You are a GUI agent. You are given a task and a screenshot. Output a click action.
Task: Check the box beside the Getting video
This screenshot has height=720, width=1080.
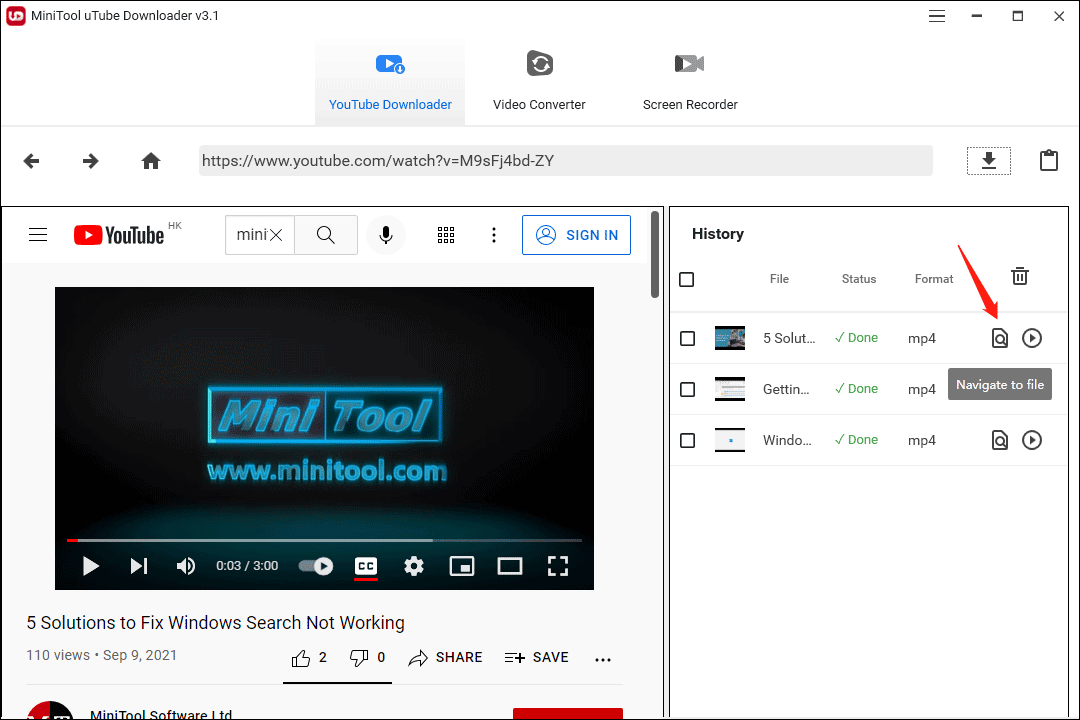click(x=687, y=389)
